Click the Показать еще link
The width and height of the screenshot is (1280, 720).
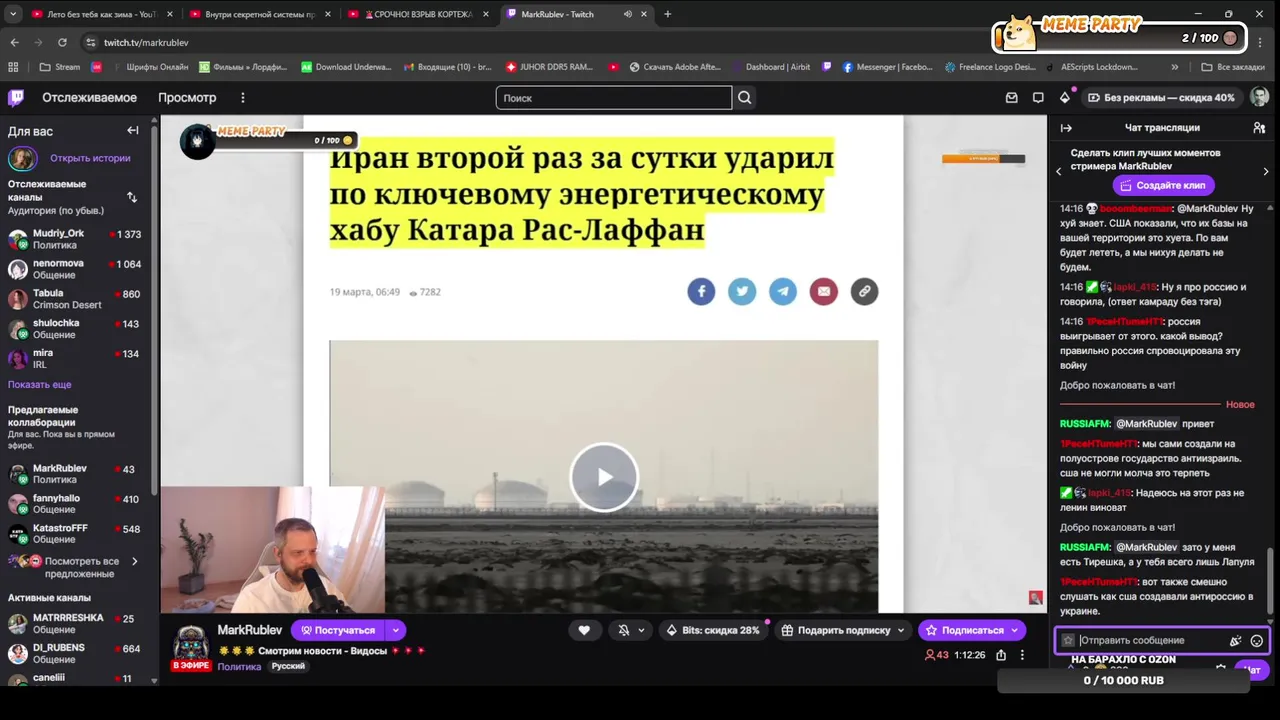[x=39, y=384]
